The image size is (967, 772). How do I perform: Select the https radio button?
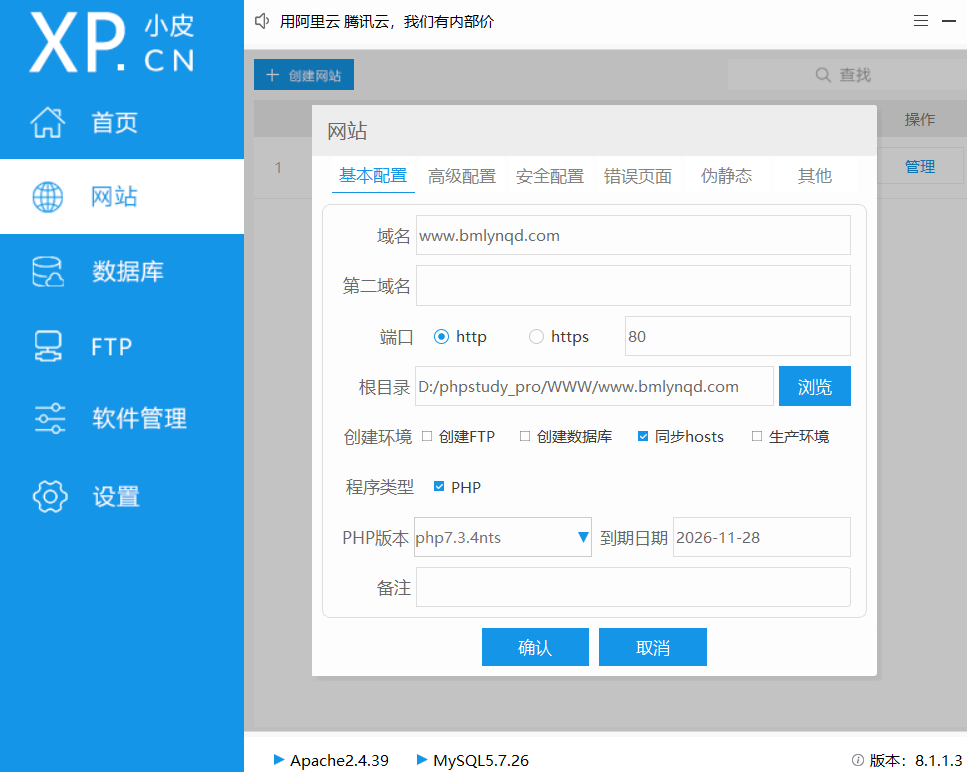[x=537, y=336]
